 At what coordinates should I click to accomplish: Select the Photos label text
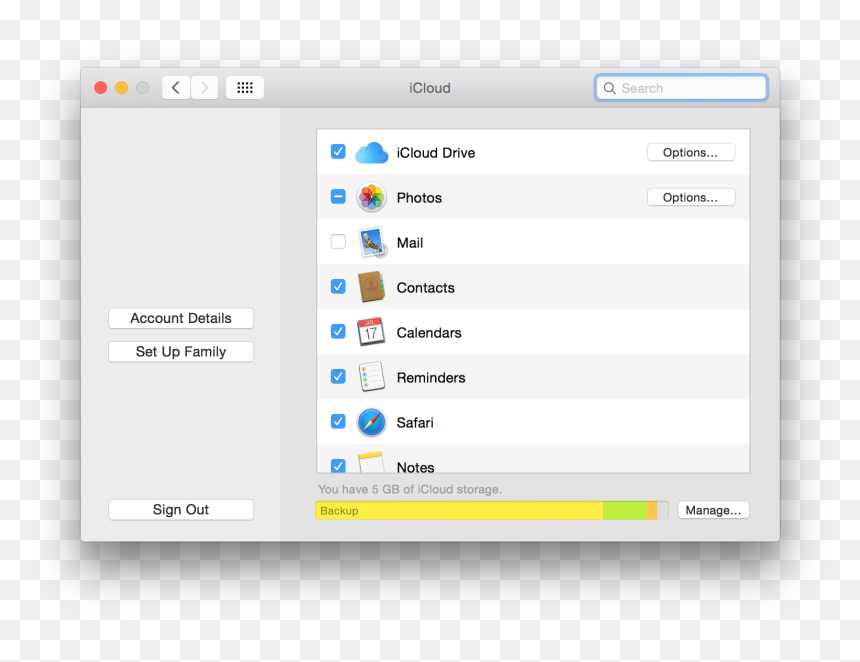419,198
